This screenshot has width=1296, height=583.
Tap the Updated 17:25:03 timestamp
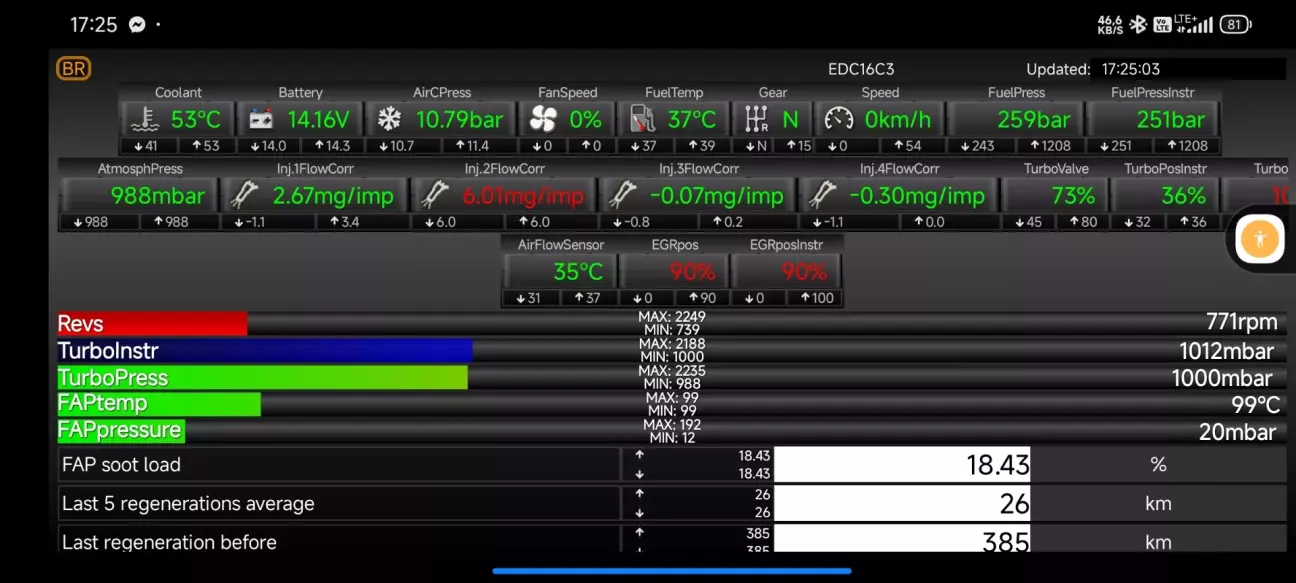pyautogui.click(x=1093, y=69)
